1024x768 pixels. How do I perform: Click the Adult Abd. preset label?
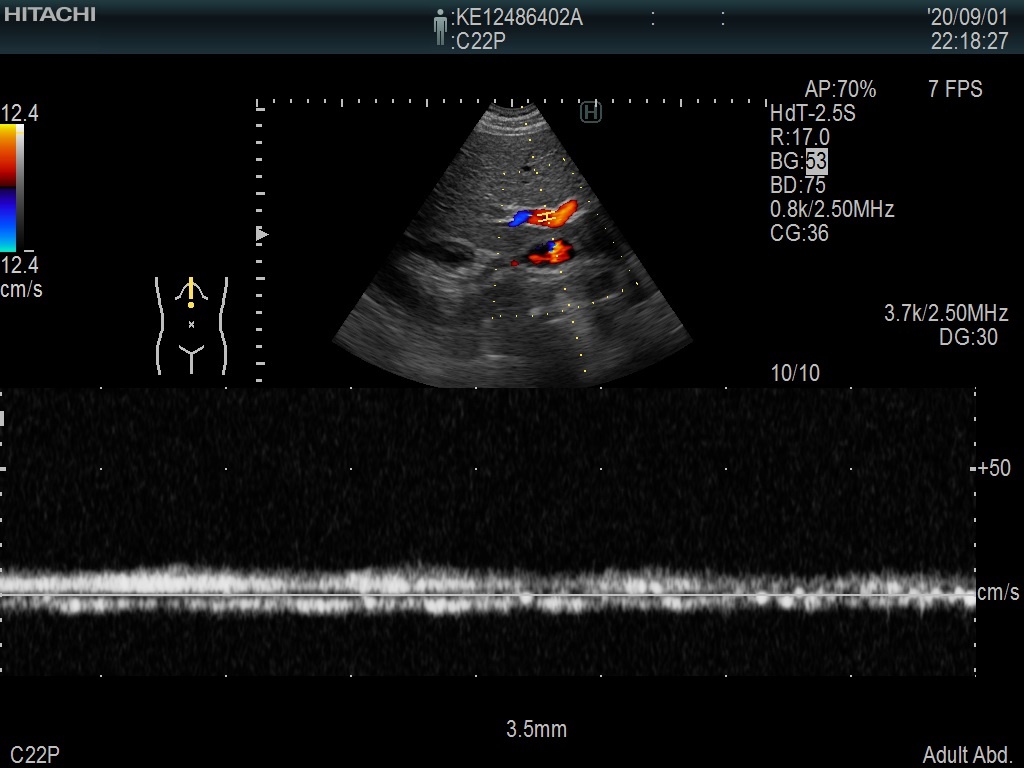click(x=968, y=755)
